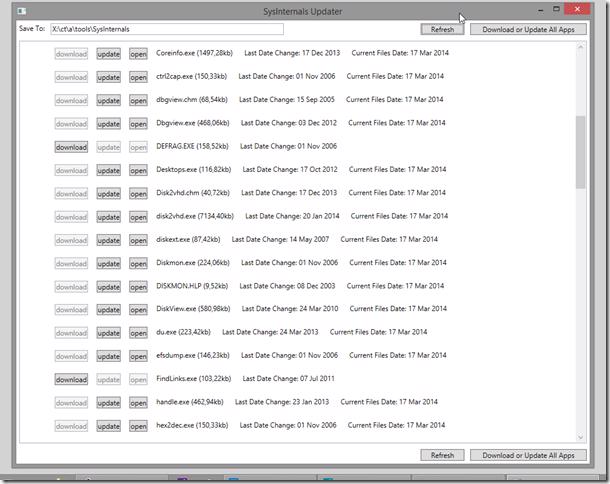Open Disk2vhd.chm
This screenshot has height=484, width=610.
coord(138,194)
